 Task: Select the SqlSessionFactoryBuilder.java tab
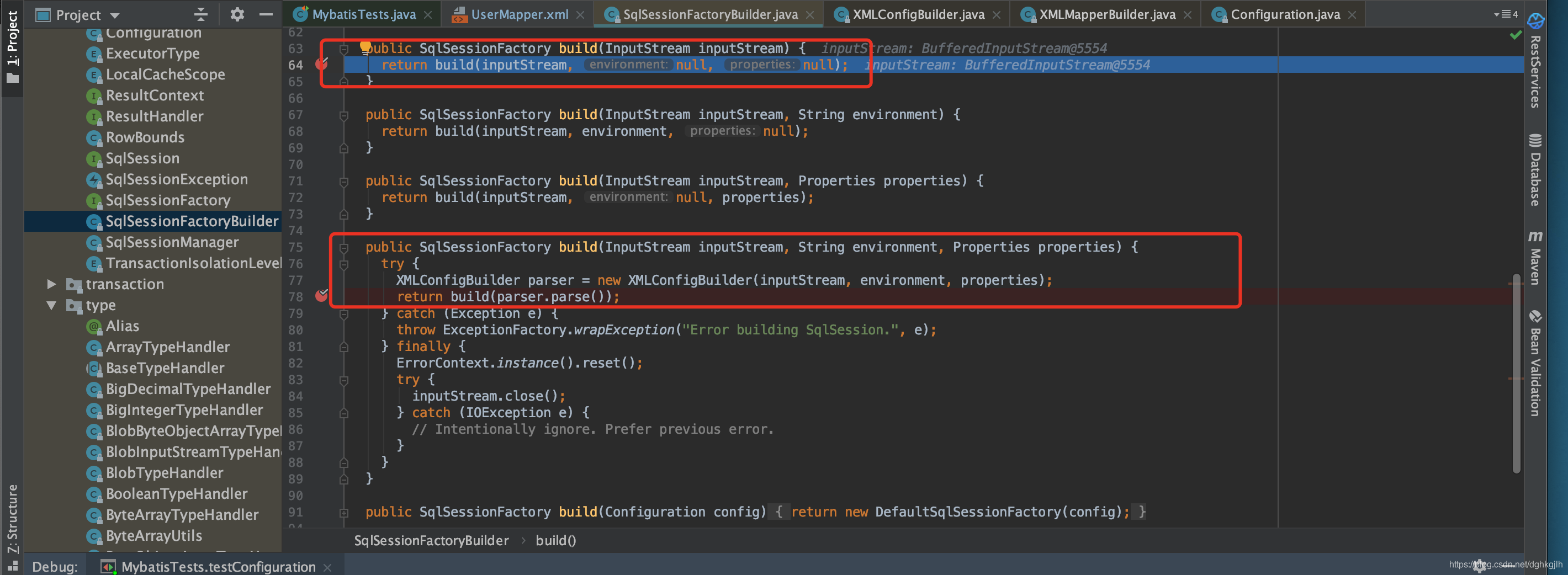click(x=709, y=14)
